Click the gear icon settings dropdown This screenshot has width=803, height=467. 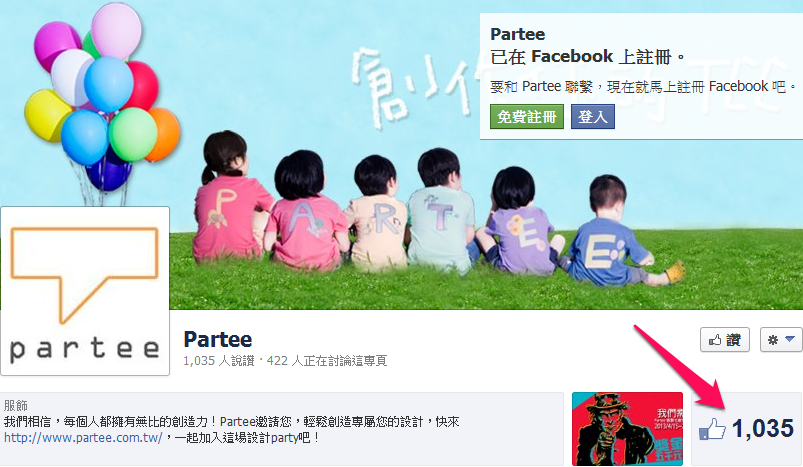coord(781,339)
